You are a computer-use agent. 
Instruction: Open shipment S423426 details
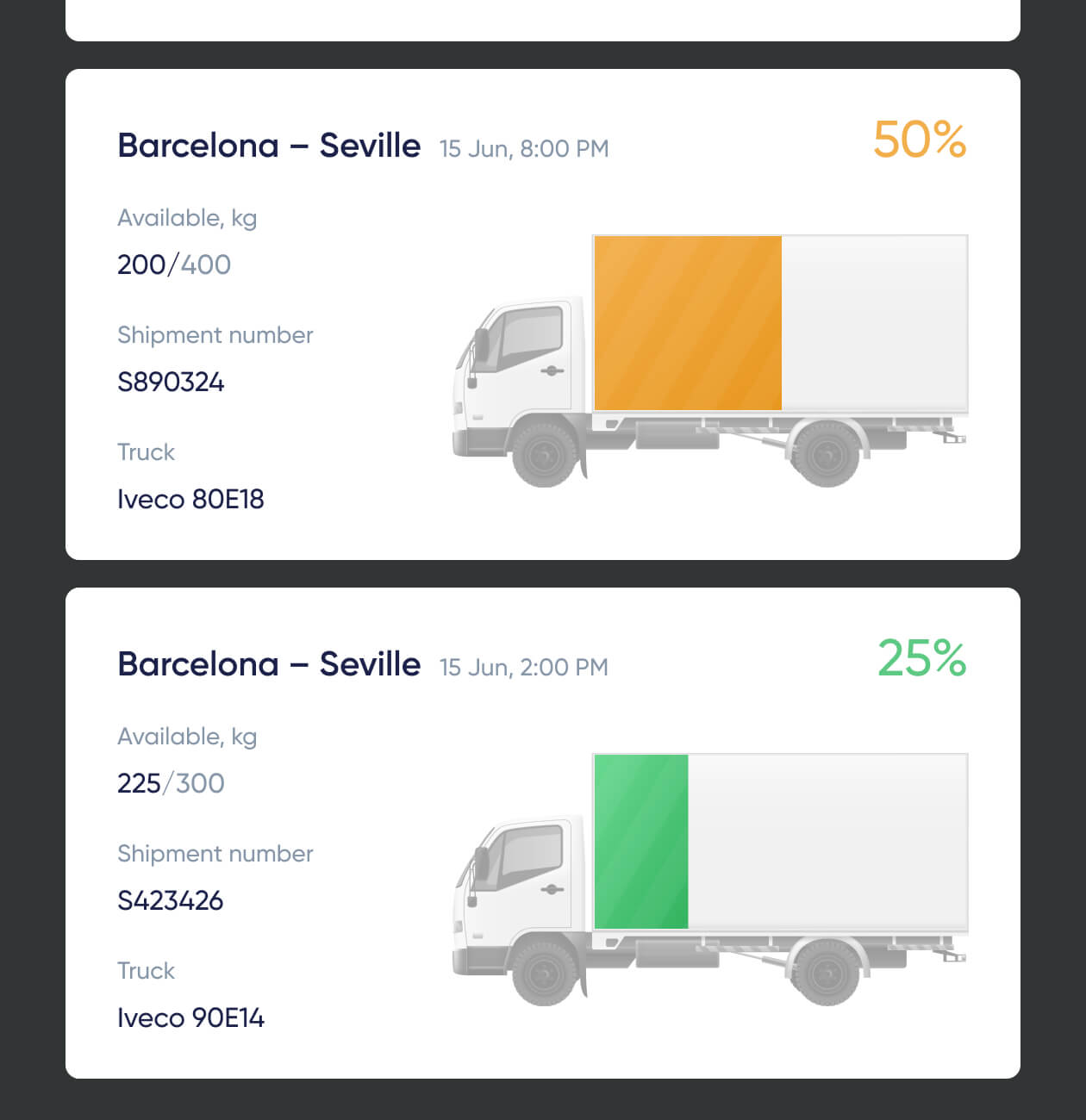(x=171, y=900)
